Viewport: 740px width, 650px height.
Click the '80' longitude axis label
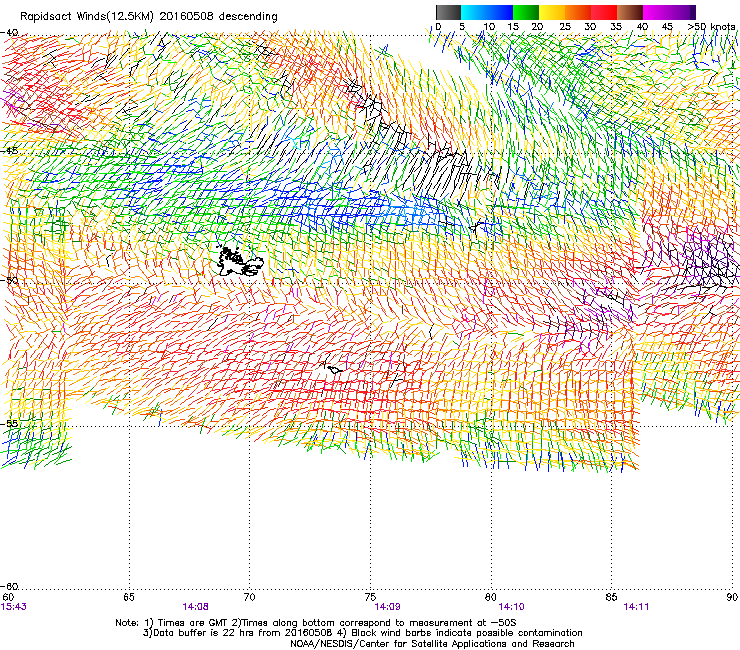tap(491, 597)
